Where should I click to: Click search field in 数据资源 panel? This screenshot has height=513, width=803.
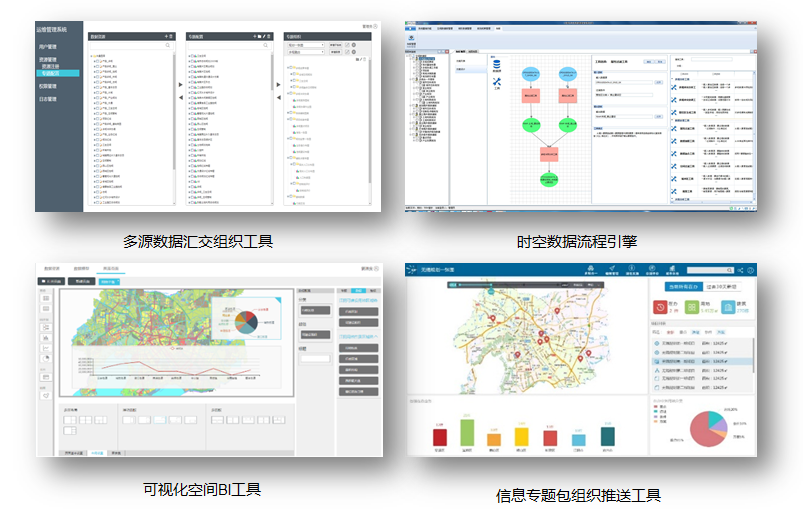pos(131,46)
